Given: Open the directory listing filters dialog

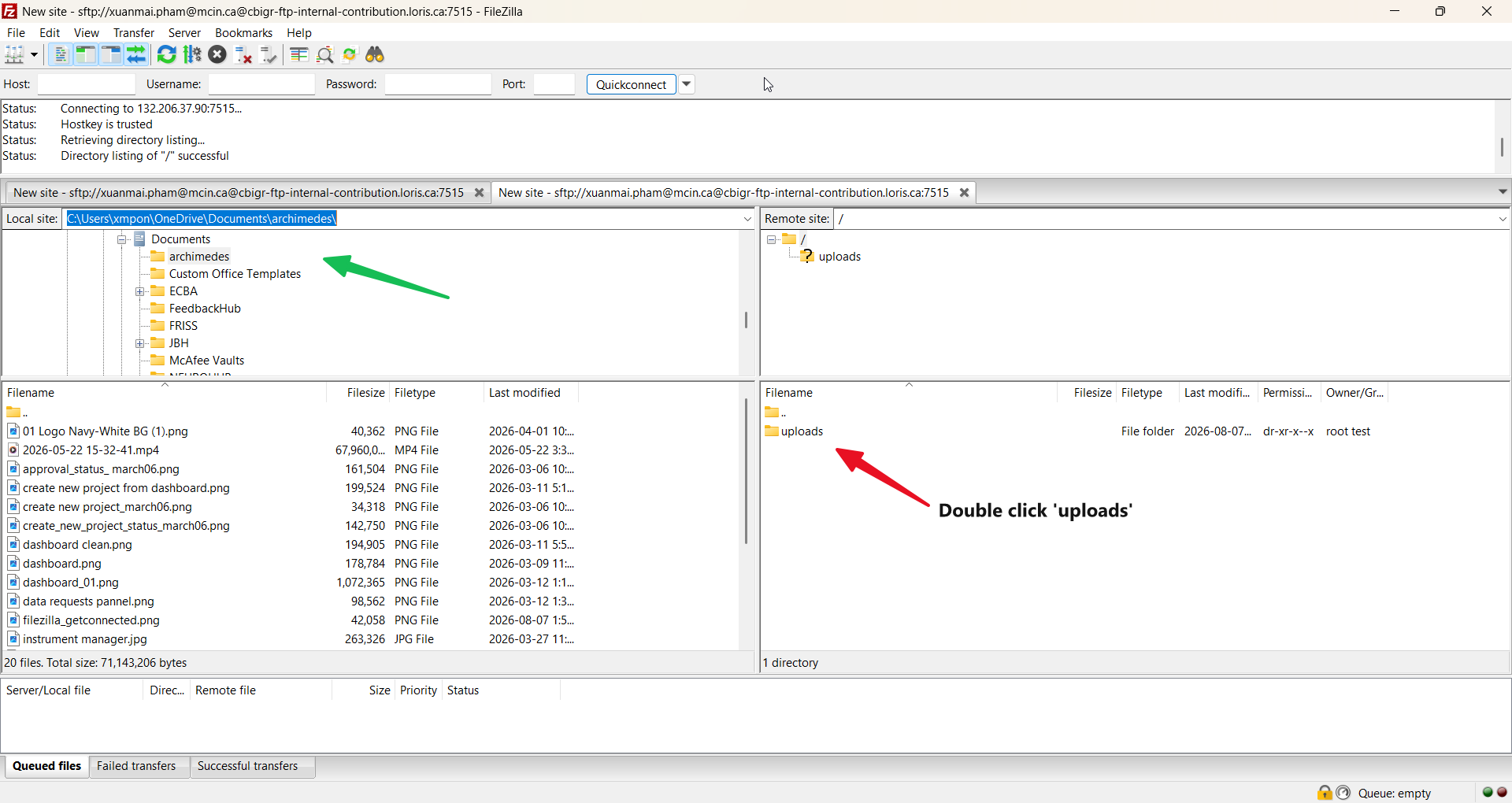Looking at the screenshot, I should point(298,54).
